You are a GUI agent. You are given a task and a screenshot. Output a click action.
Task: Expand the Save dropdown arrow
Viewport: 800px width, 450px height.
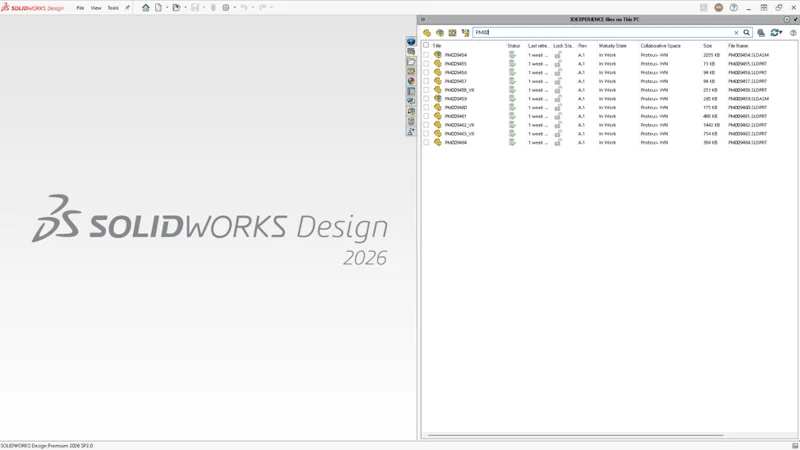pos(204,8)
